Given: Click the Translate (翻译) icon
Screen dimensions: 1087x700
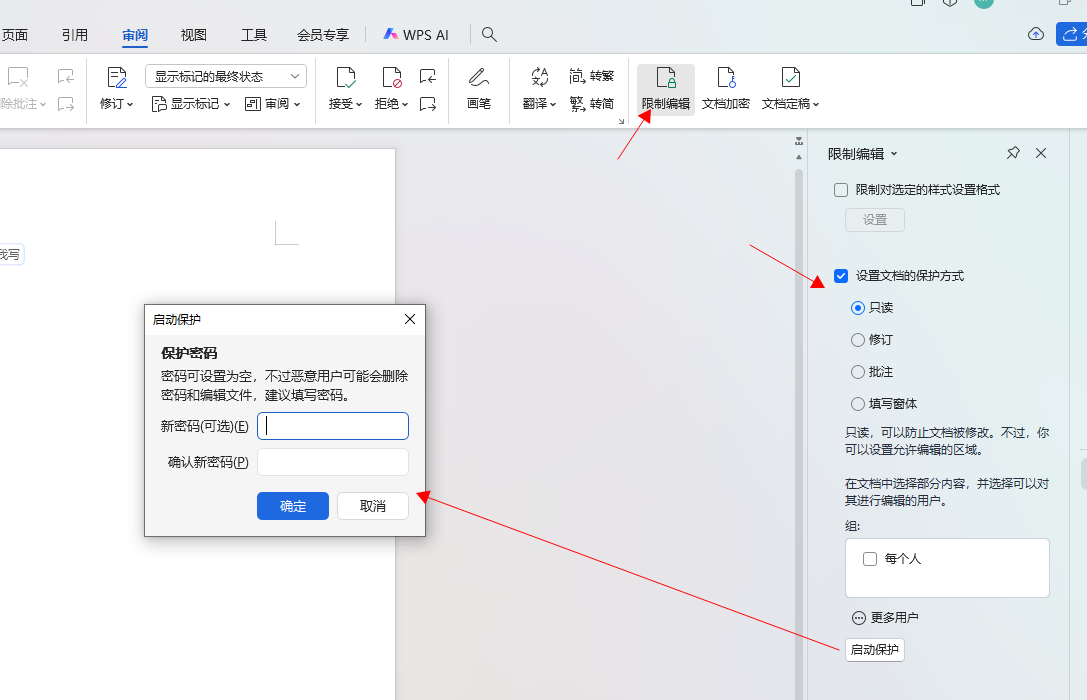Looking at the screenshot, I should (x=539, y=78).
